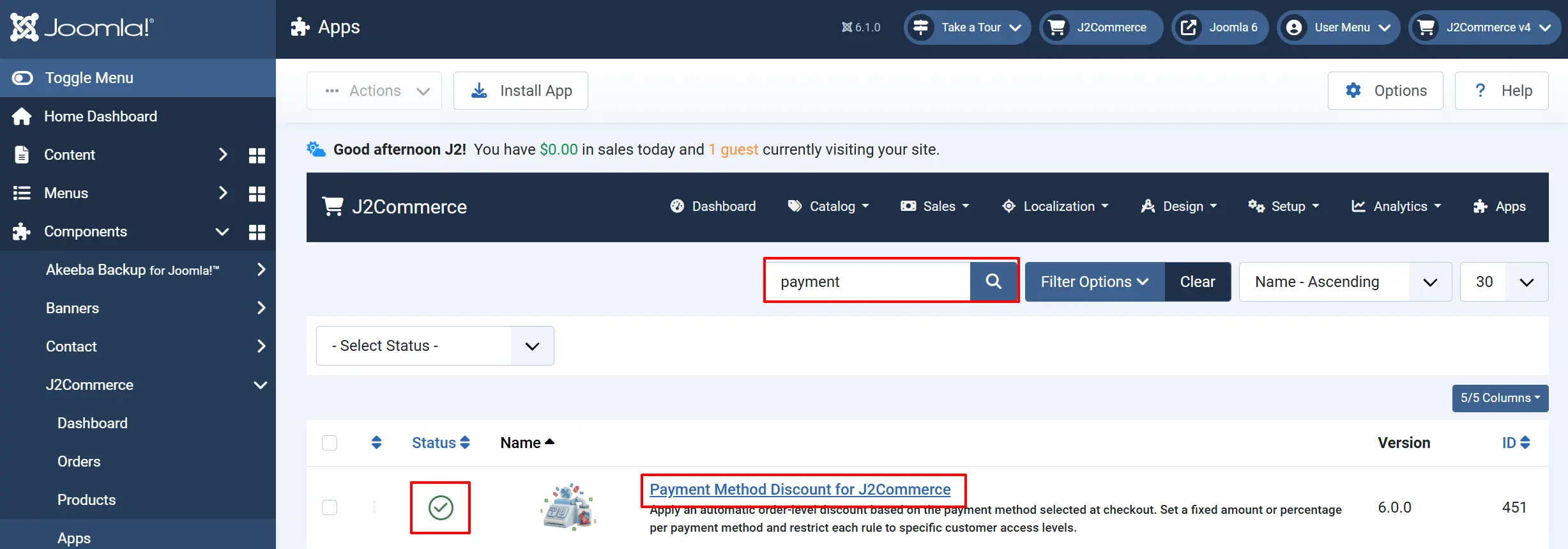The width and height of the screenshot is (1568, 549).
Task: Open the Take a Tour menu
Action: pos(967,27)
